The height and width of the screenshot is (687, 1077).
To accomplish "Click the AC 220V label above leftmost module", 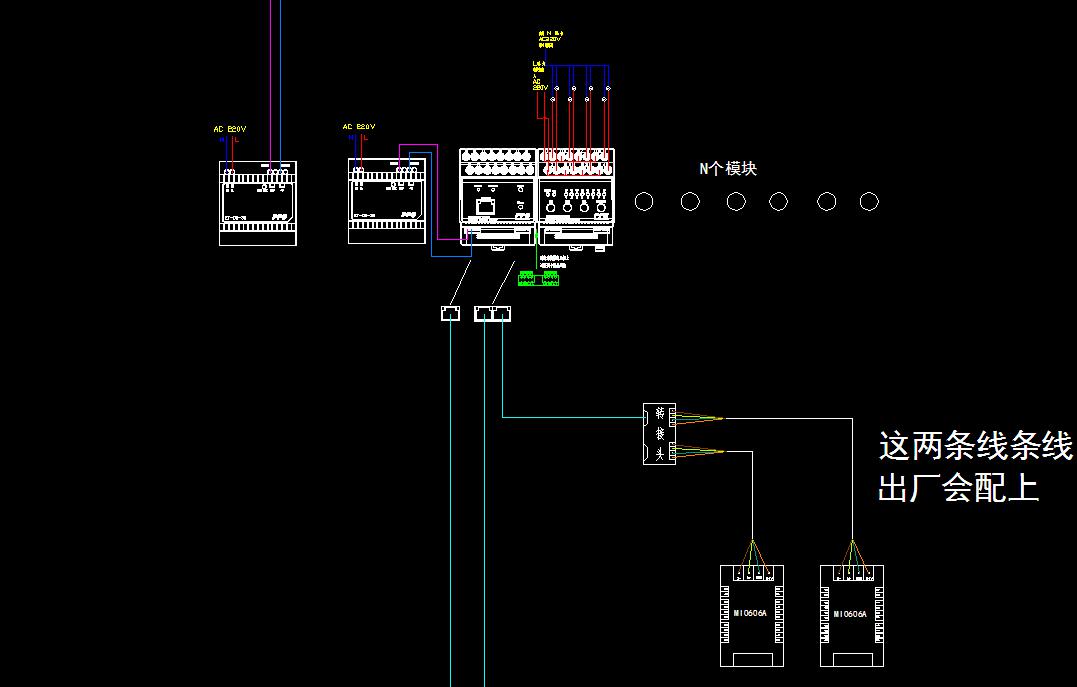I will pyautogui.click(x=230, y=129).
